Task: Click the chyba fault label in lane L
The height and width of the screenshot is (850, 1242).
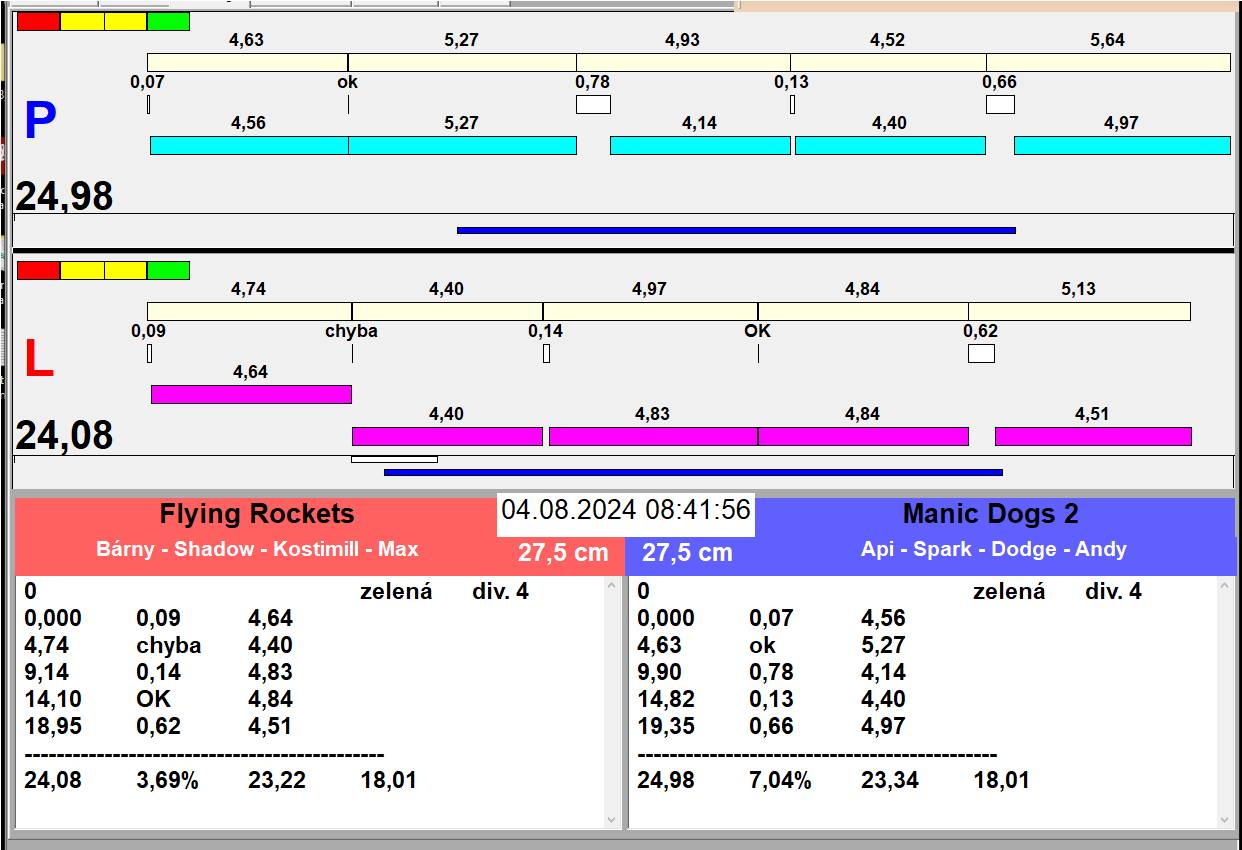Action: click(x=351, y=331)
